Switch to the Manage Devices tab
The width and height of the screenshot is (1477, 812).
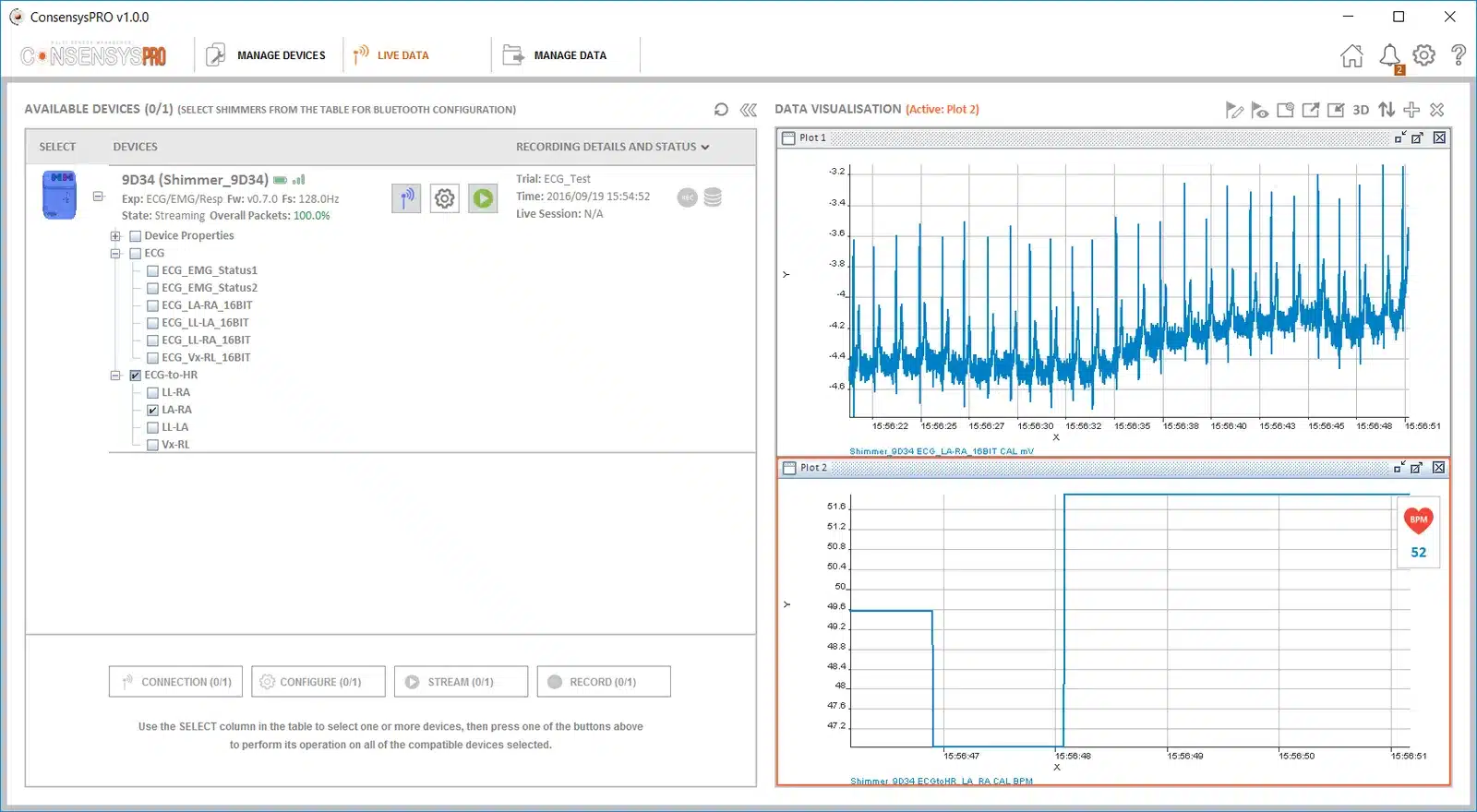coord(267,55)
